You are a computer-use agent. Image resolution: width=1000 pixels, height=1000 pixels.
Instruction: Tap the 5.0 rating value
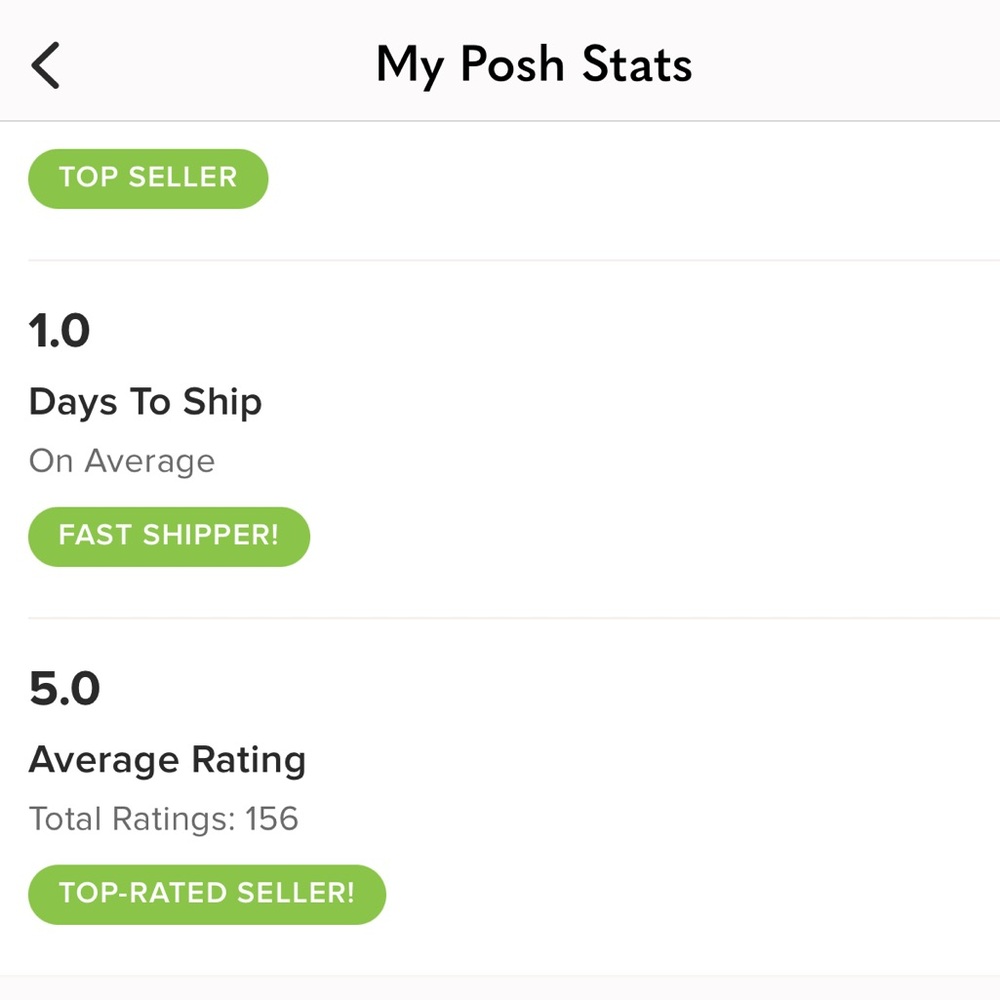click(64, 687)
